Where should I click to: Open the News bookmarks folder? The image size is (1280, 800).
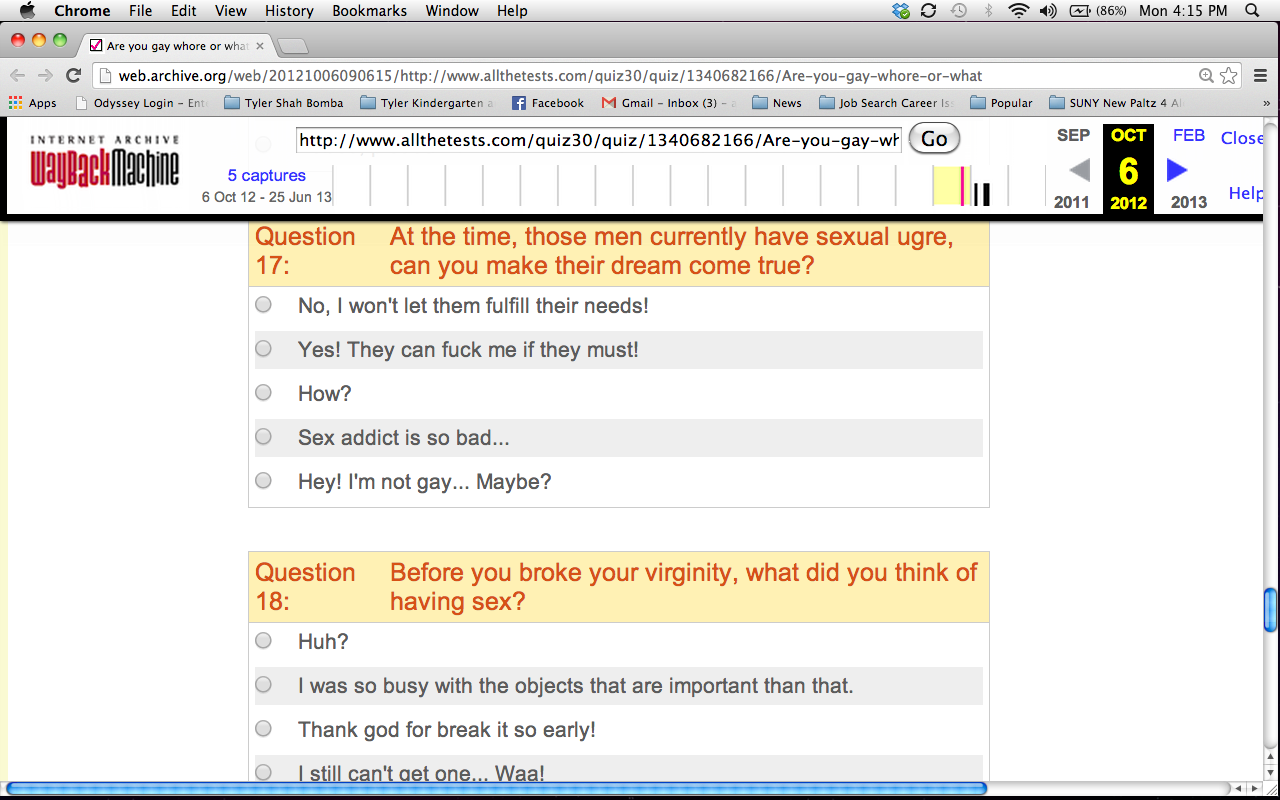tap(777, 103)
